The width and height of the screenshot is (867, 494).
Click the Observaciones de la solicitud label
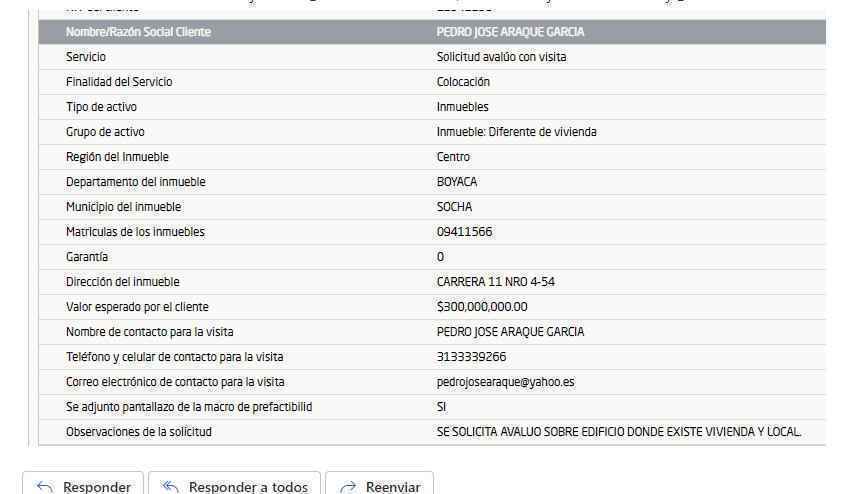click(138, 432)
